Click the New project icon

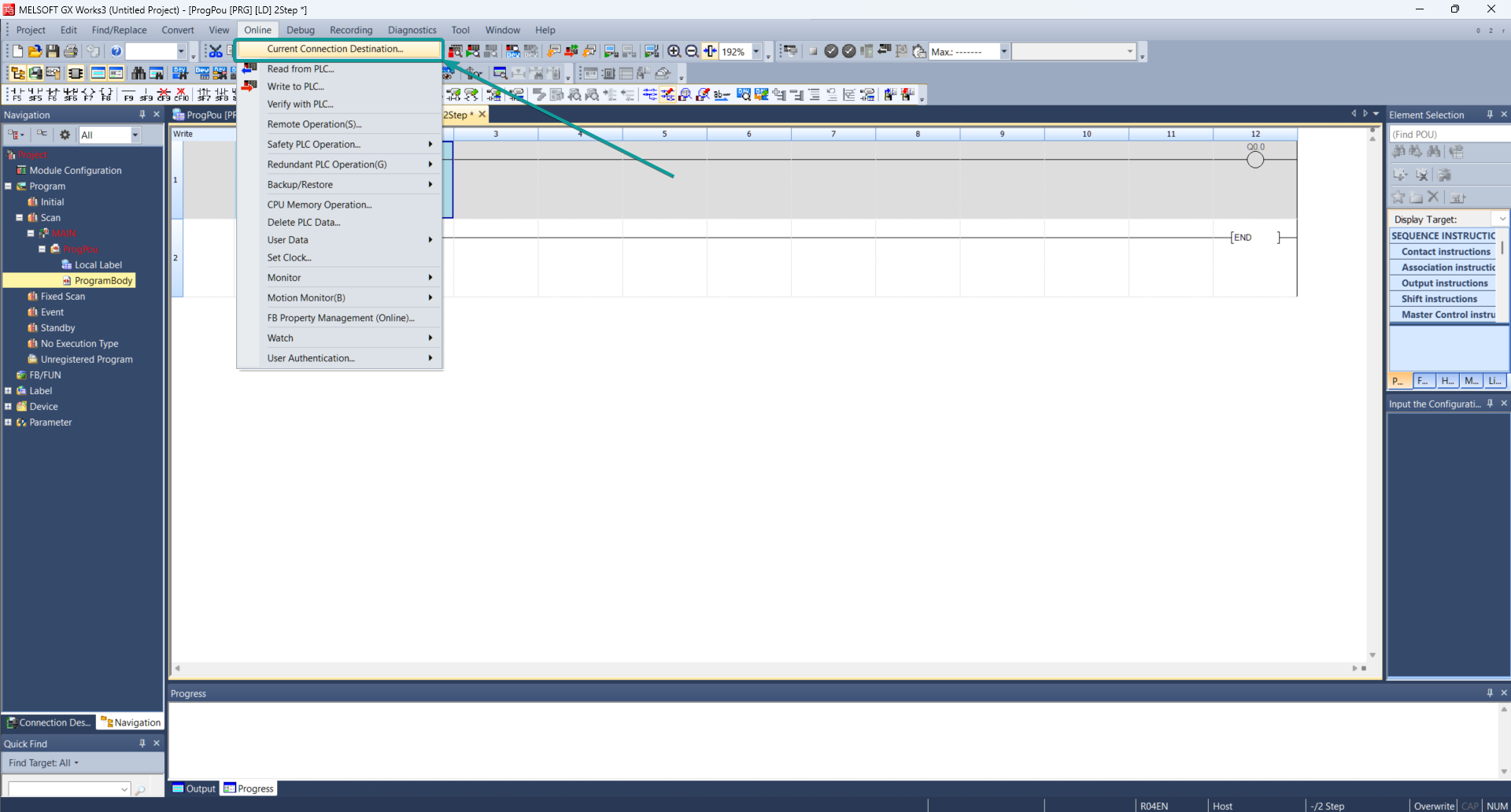17,51
